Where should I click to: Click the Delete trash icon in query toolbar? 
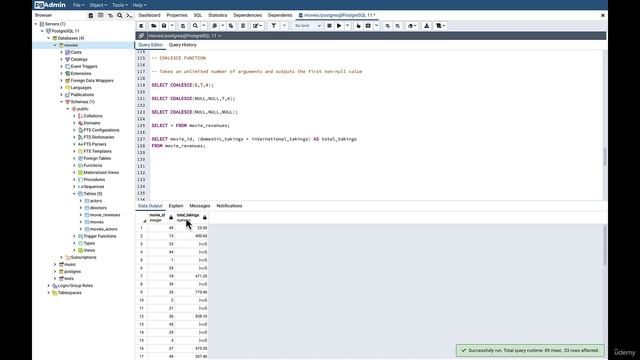[x=243, y=26]
